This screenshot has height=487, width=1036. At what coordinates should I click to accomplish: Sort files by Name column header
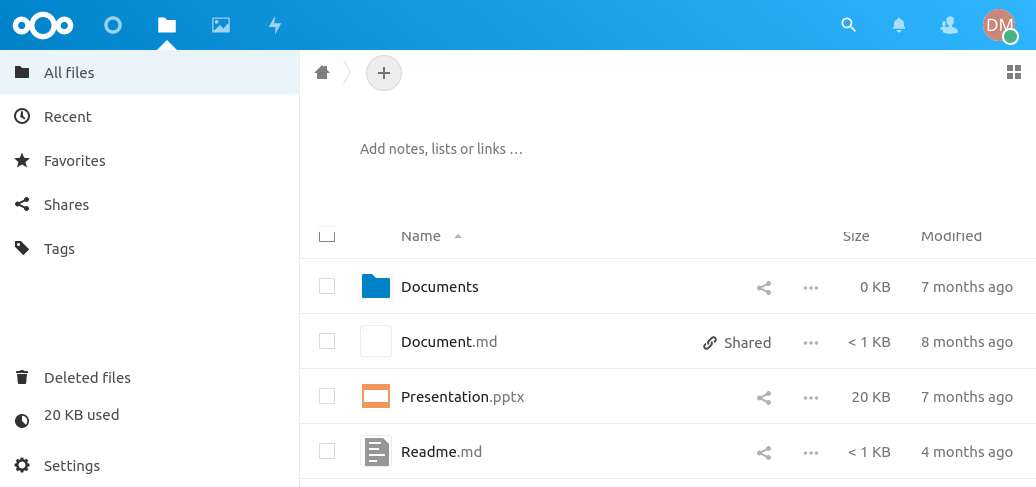[x=421, y=236]
